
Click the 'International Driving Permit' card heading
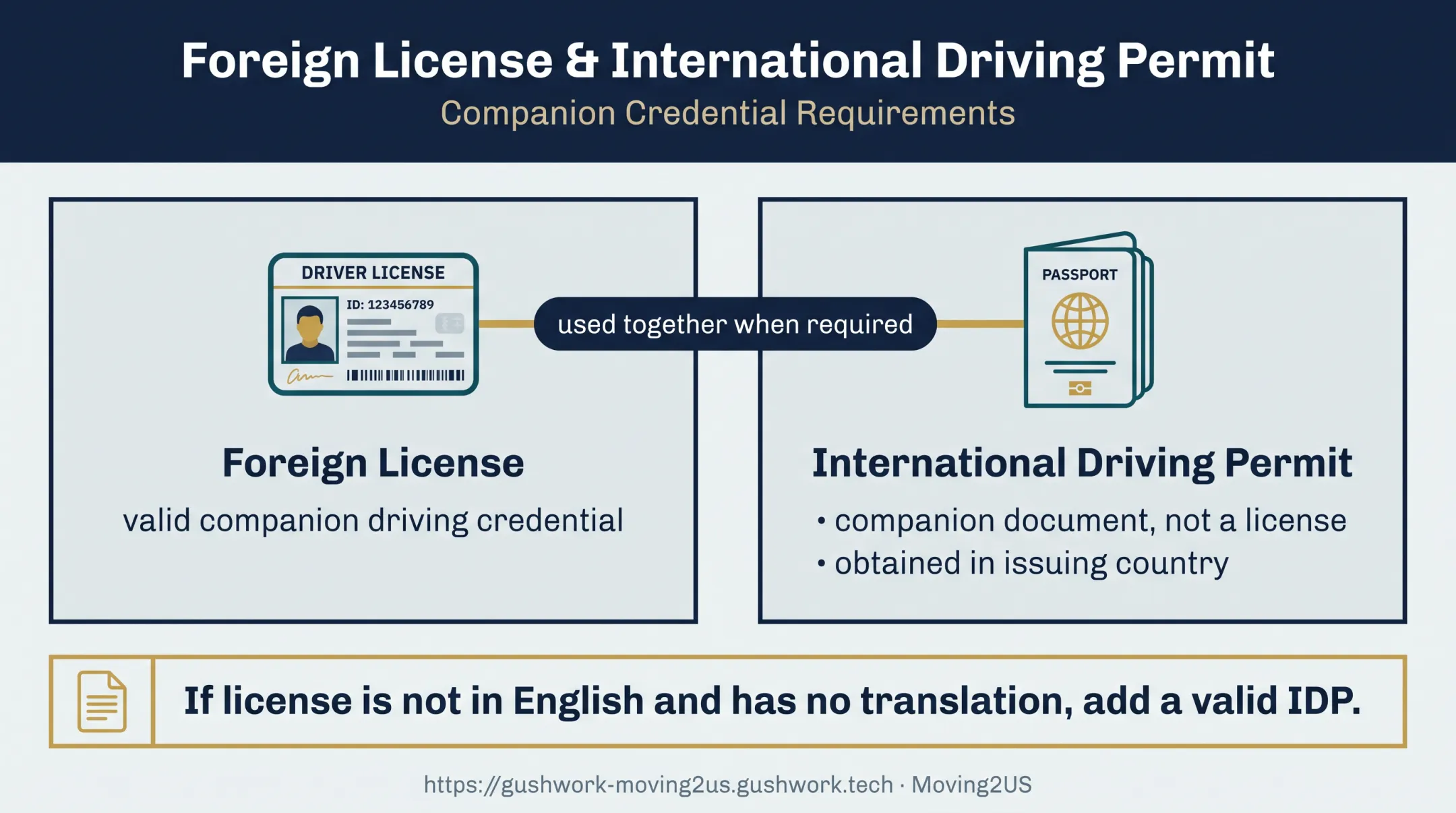click(x=1082, y=463)
